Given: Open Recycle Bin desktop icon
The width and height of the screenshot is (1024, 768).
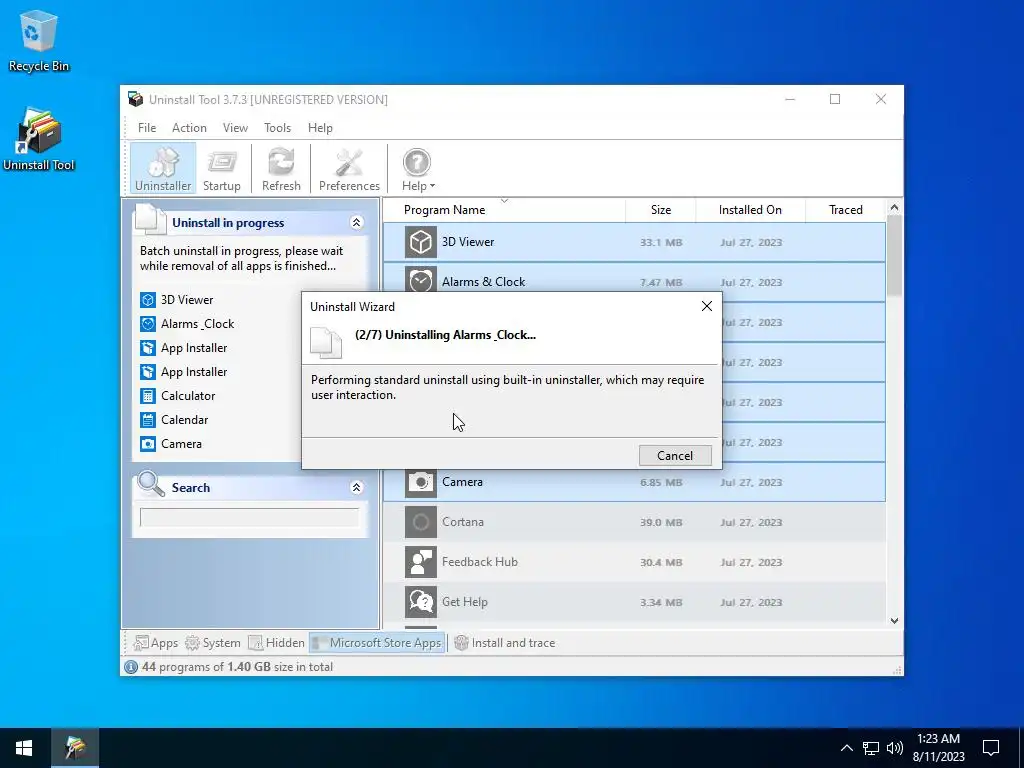Looking at the screenshot, I should 39,40.
